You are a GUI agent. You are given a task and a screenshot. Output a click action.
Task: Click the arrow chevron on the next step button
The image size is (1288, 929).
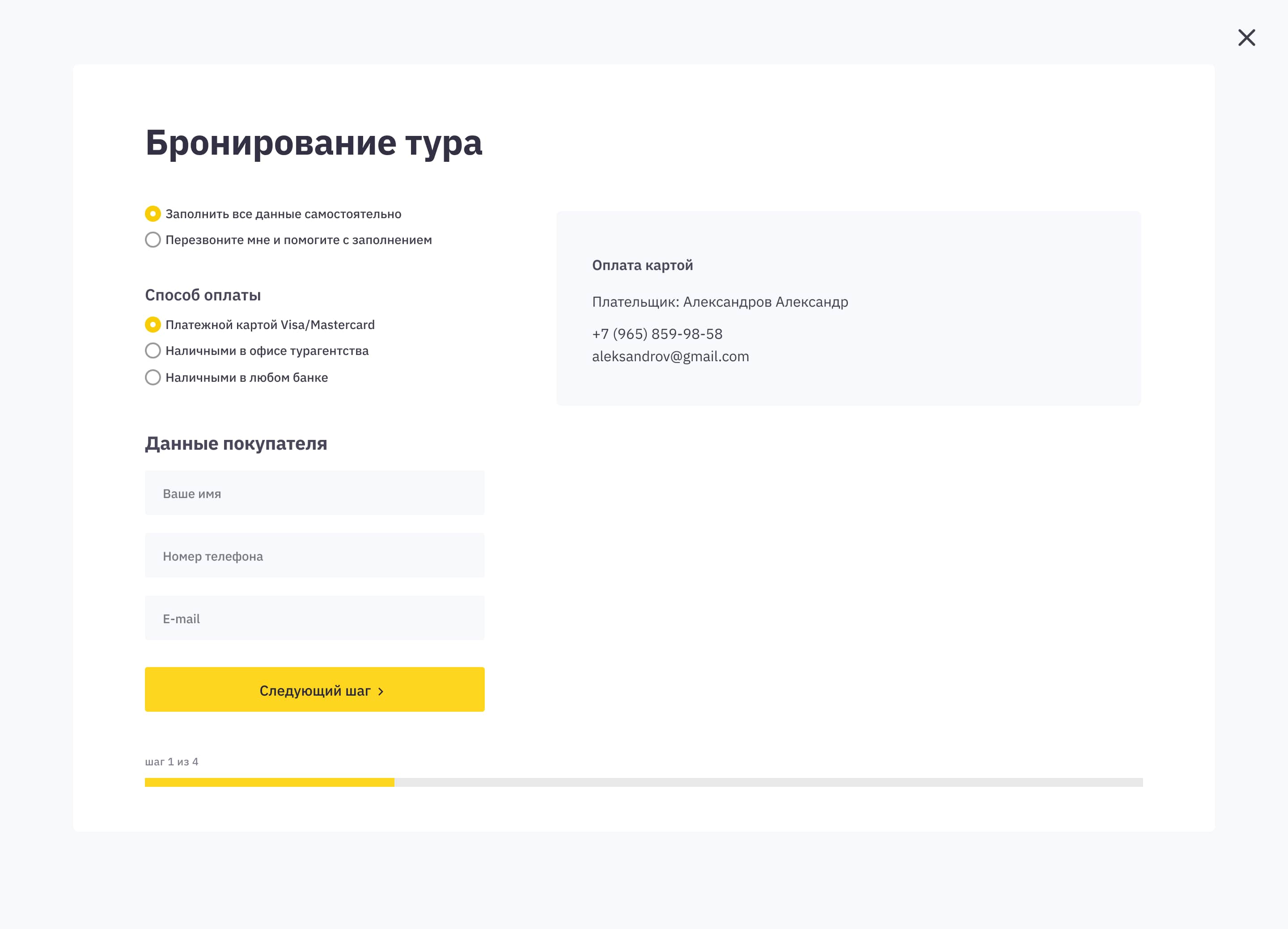pos(381,691)
